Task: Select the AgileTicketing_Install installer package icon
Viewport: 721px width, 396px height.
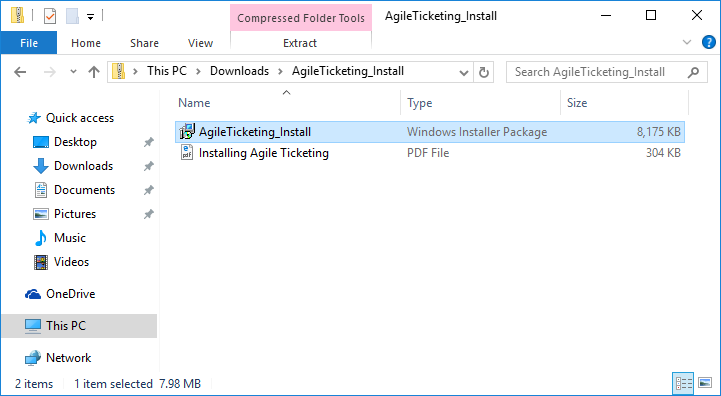Action: [187, 132]
